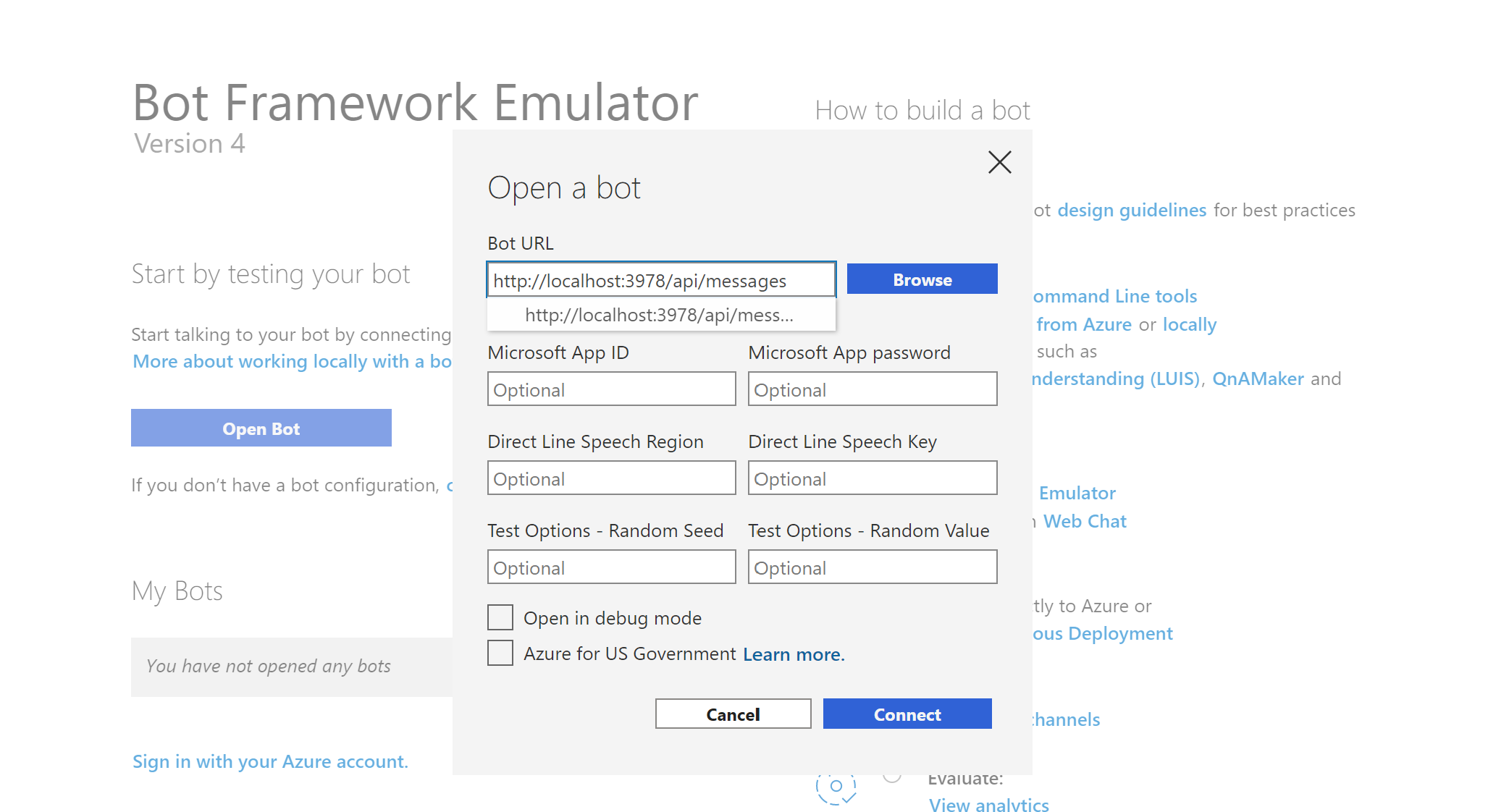Click the Direct Line Speech Region field
The image size is (1509, 812).
(611, 478)
